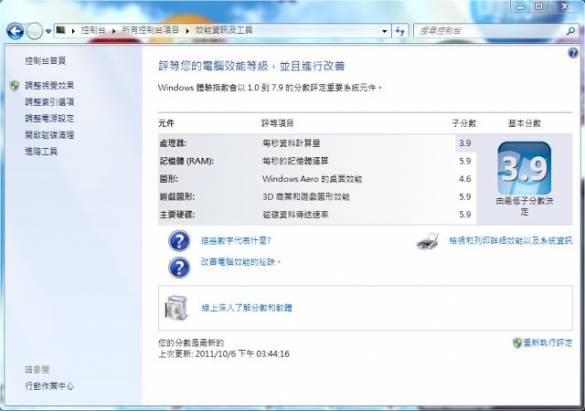Click the Forward navigation arrow button
The width and height of the screenshot is (585, 411).
click(34, 31)
